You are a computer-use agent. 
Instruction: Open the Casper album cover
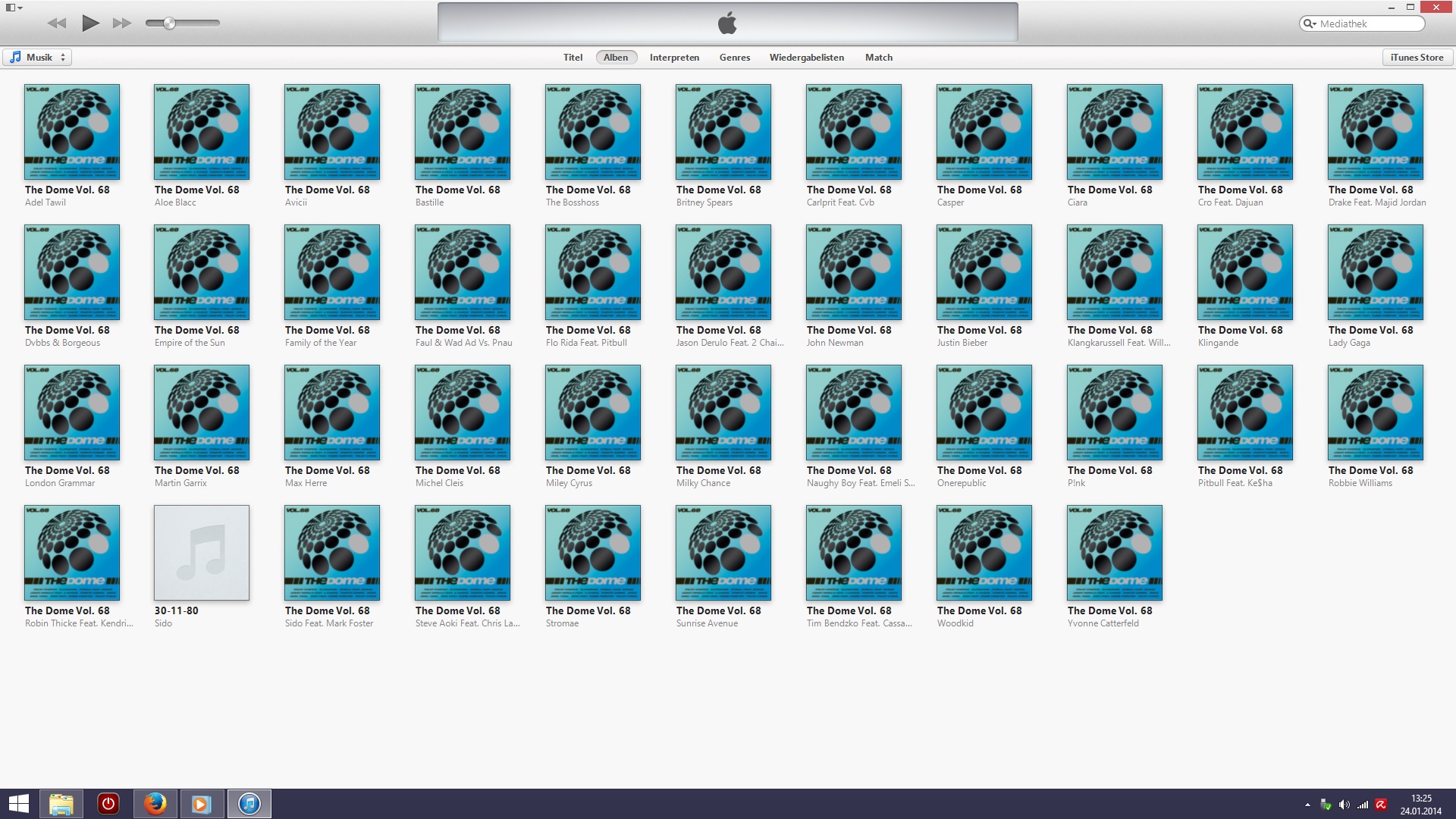(x=984, y=132)
